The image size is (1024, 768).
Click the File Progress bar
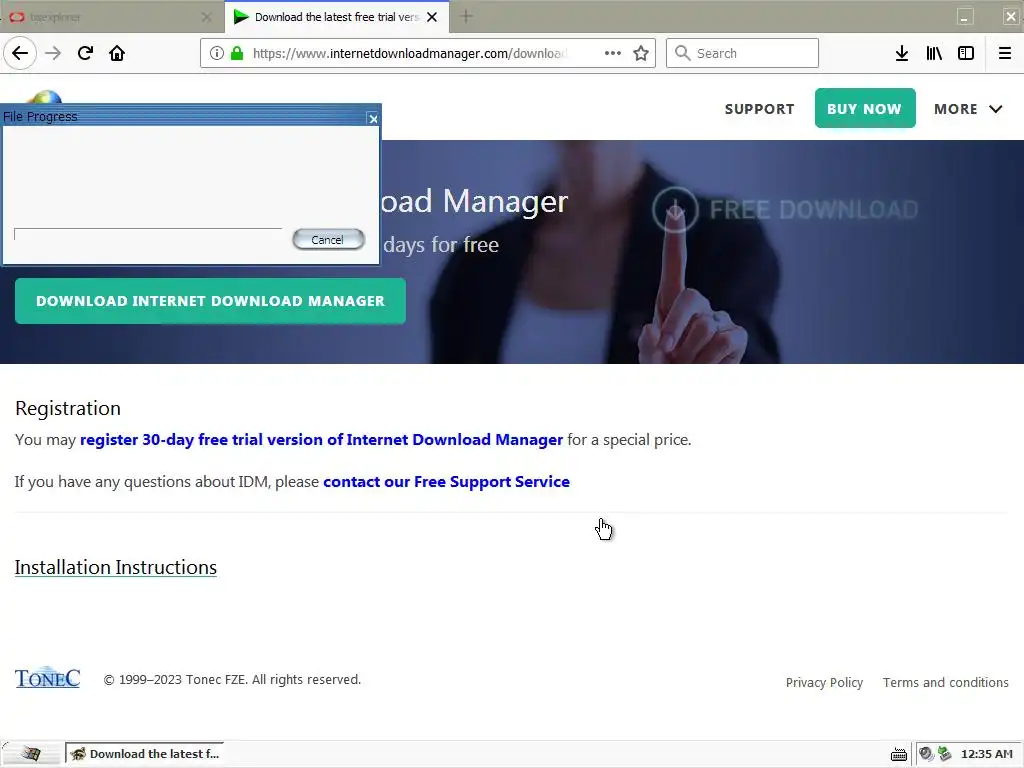148,234
